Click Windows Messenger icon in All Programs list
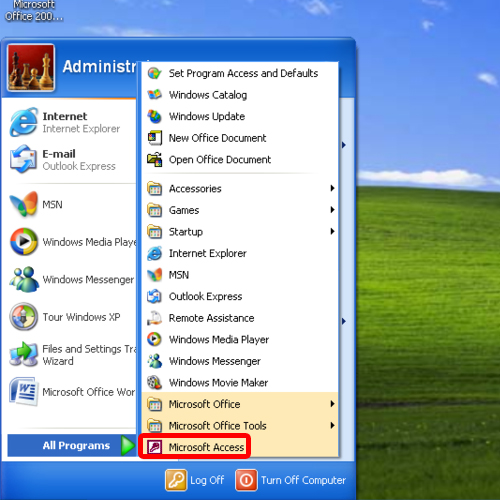 pos(155,361)
